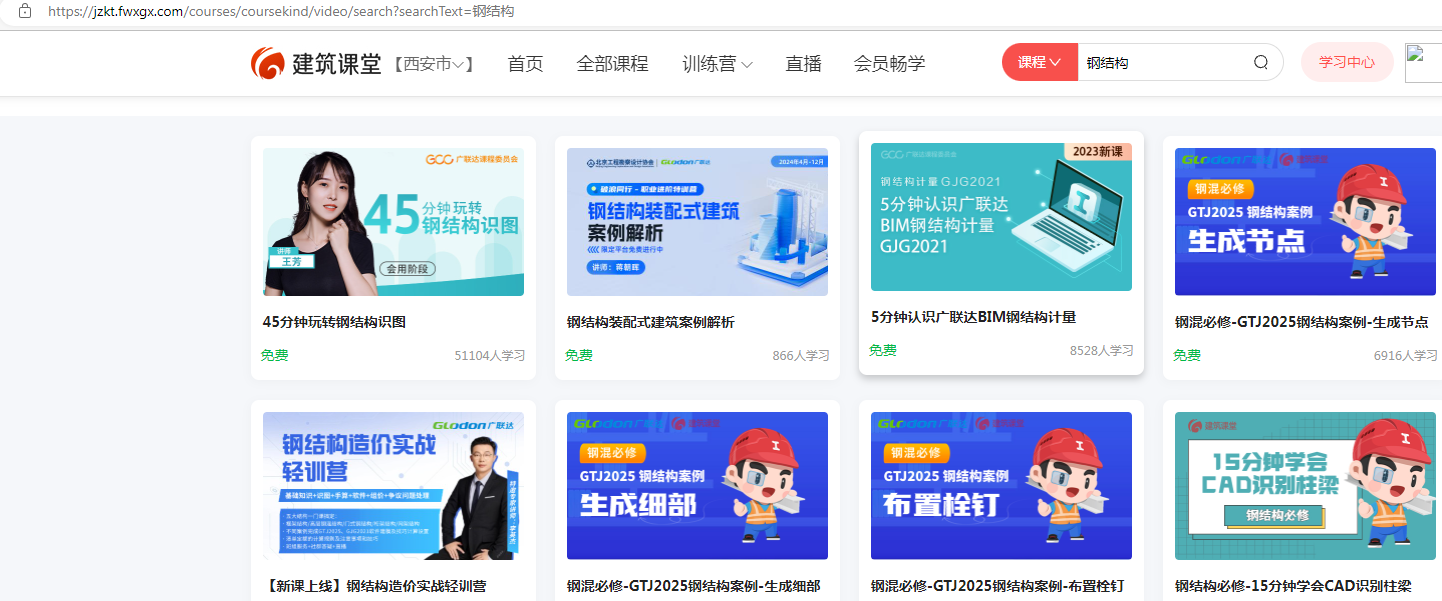Open the 钢结构装配式建筑案例解析 course thumbnail
1442x601 pixels.
coord(697,222)
